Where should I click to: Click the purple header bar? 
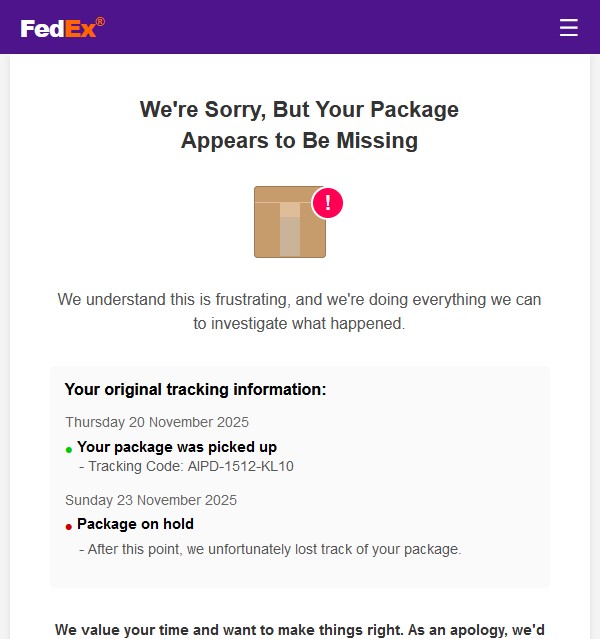click(x=300, y=27)
